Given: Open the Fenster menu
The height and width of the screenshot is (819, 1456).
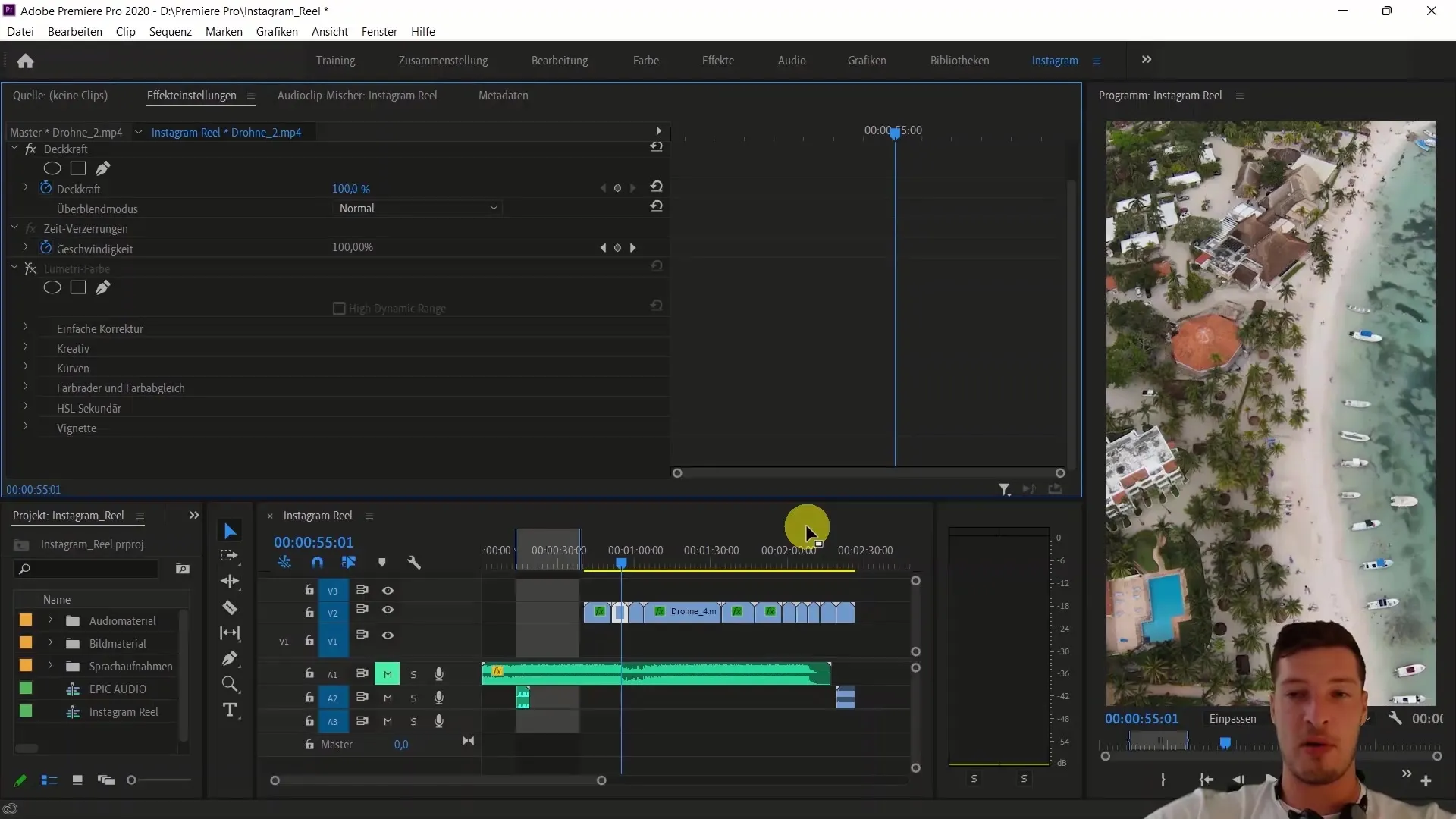Looking at the screenshot, I should click(x=379, y=32).
